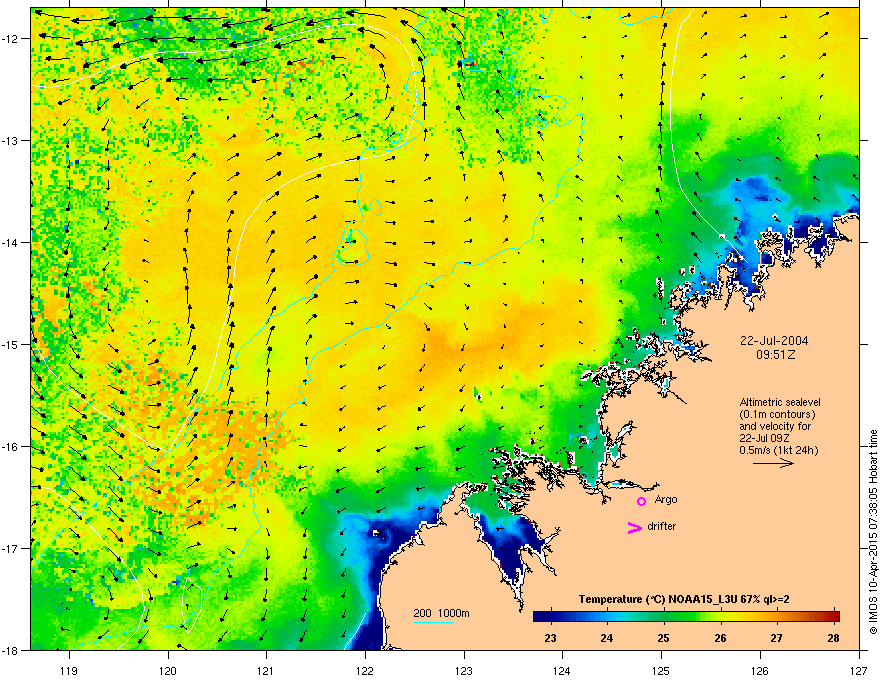Click latitude axis label -18

10,650
